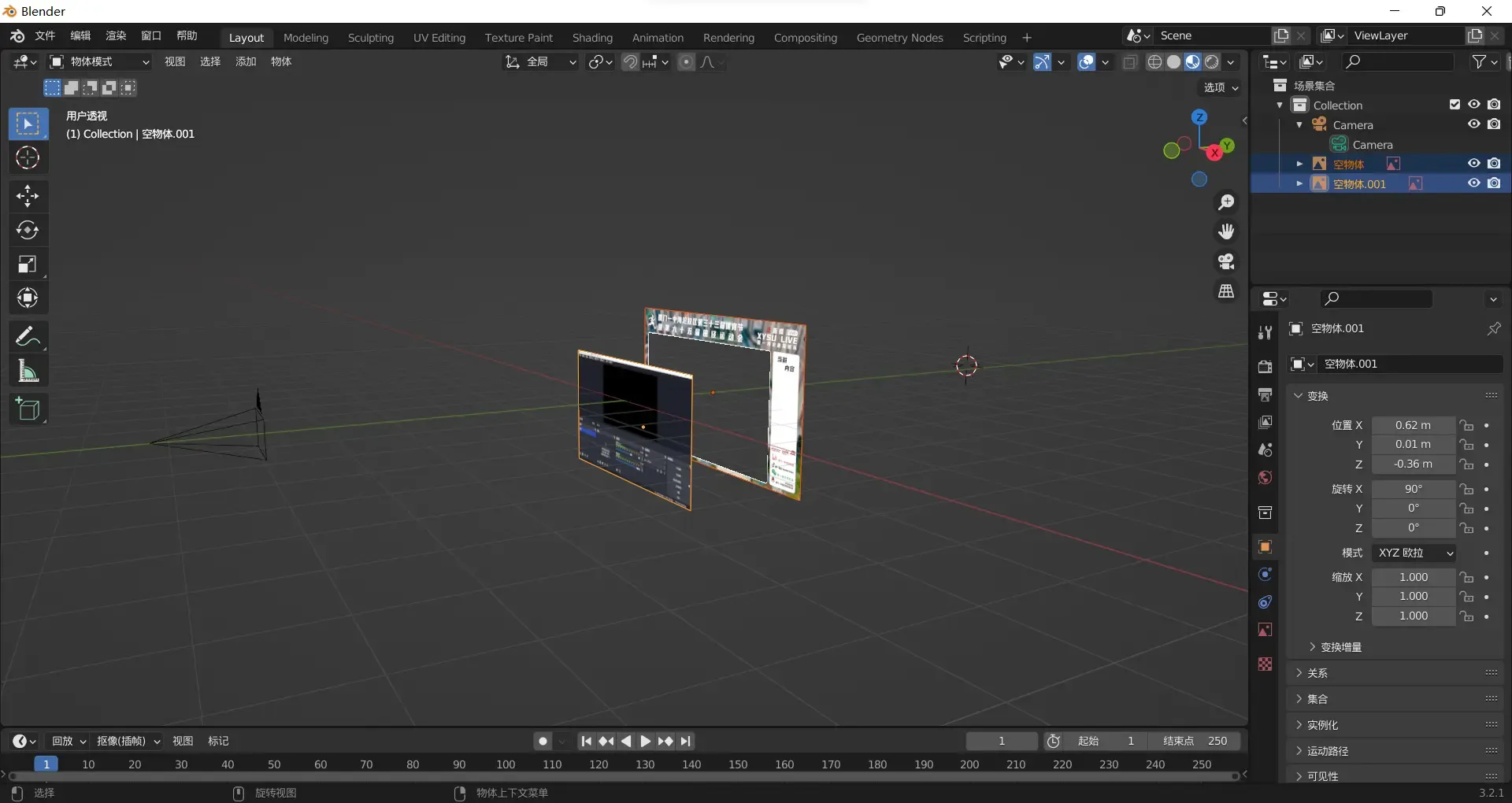Viewport: 1512px width, 803px height.
Task: Click the 选项 options button
Action: (1221, 87)
